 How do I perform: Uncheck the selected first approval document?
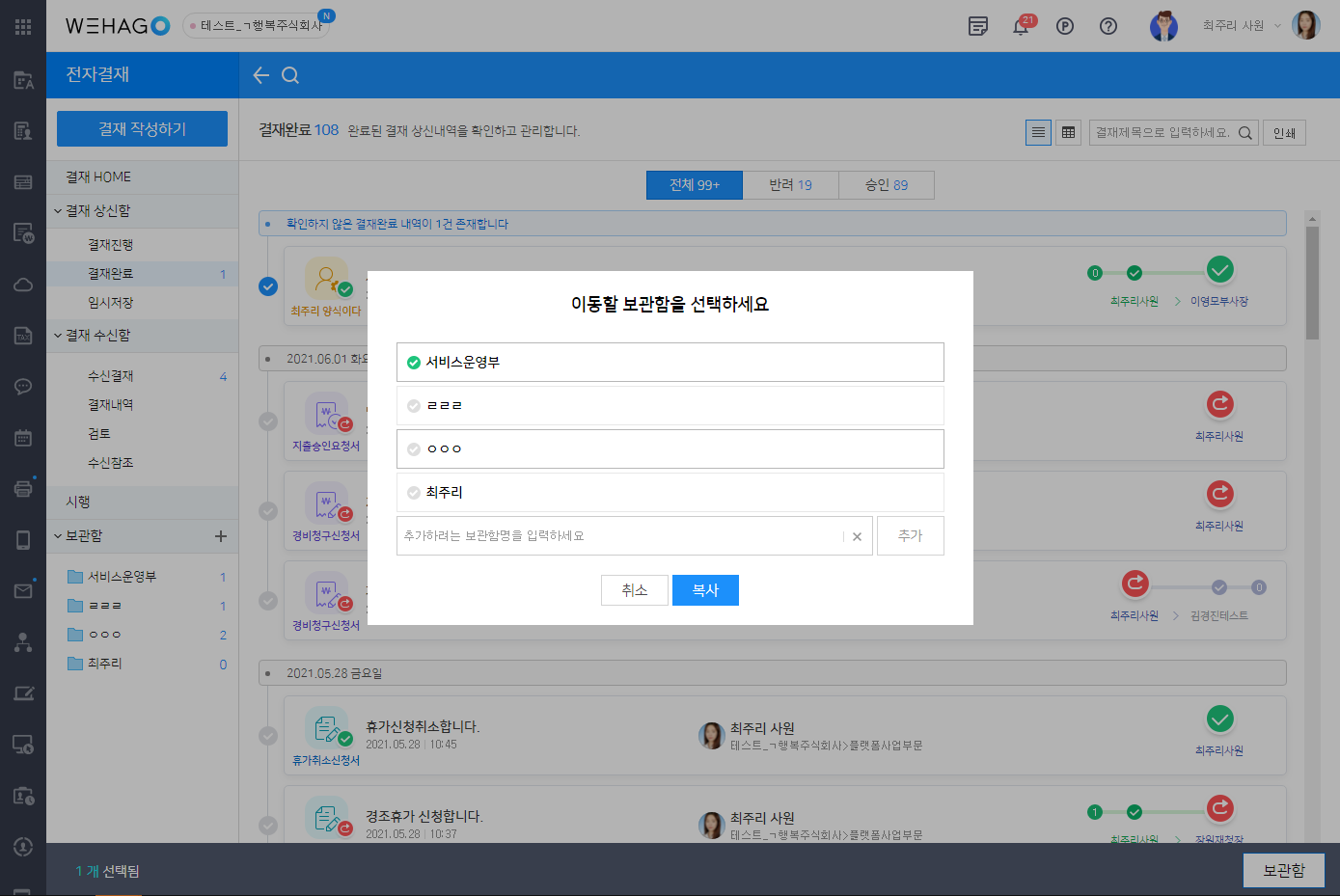pos(268,286)
